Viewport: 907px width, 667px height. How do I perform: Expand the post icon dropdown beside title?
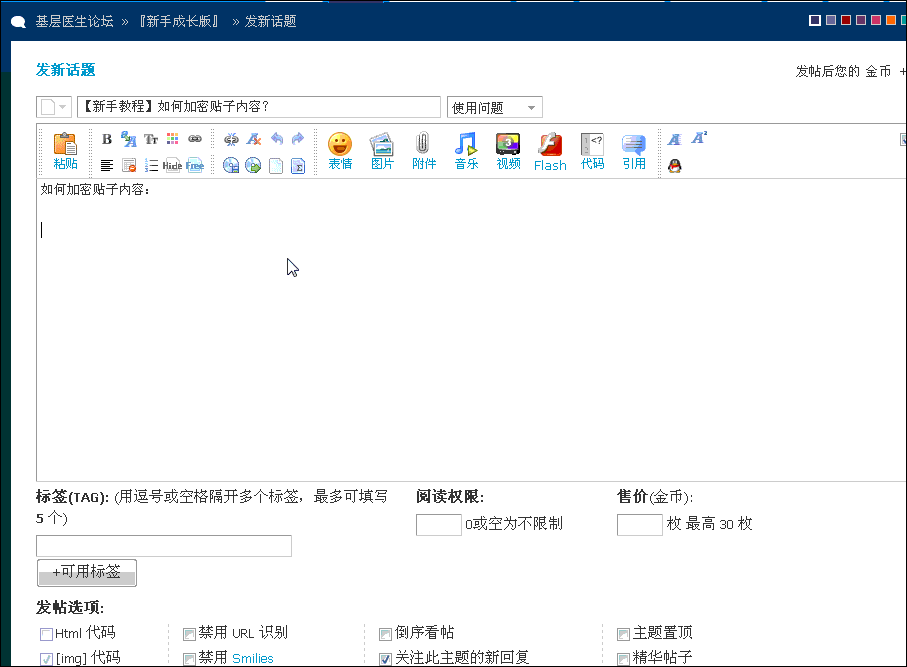tap(54, 108)
